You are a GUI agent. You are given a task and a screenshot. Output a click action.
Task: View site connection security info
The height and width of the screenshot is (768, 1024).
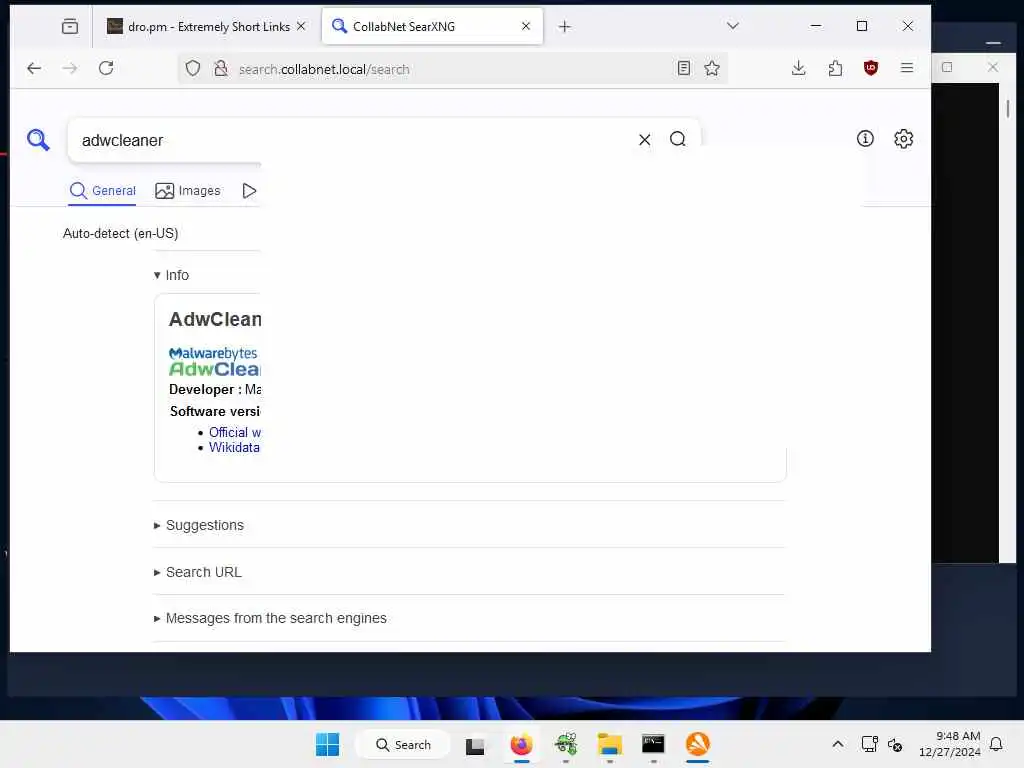click(221, 68)
